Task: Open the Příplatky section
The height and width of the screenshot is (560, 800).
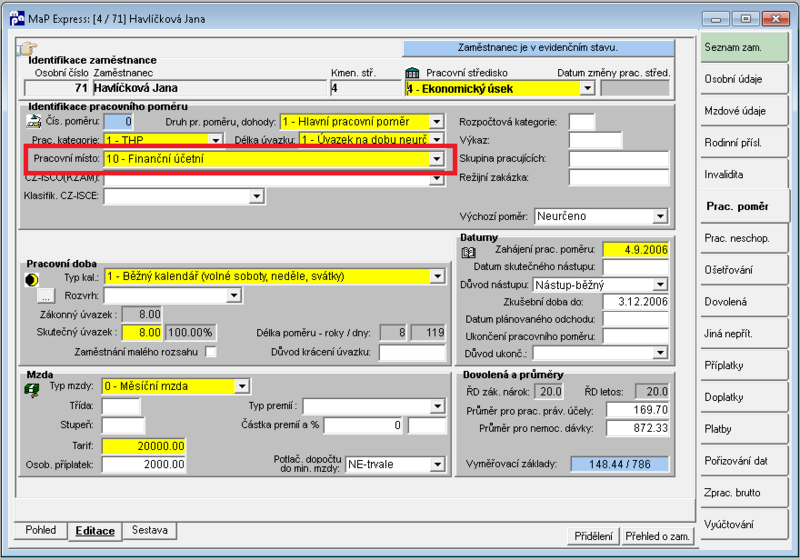Action: coord(744,365)
